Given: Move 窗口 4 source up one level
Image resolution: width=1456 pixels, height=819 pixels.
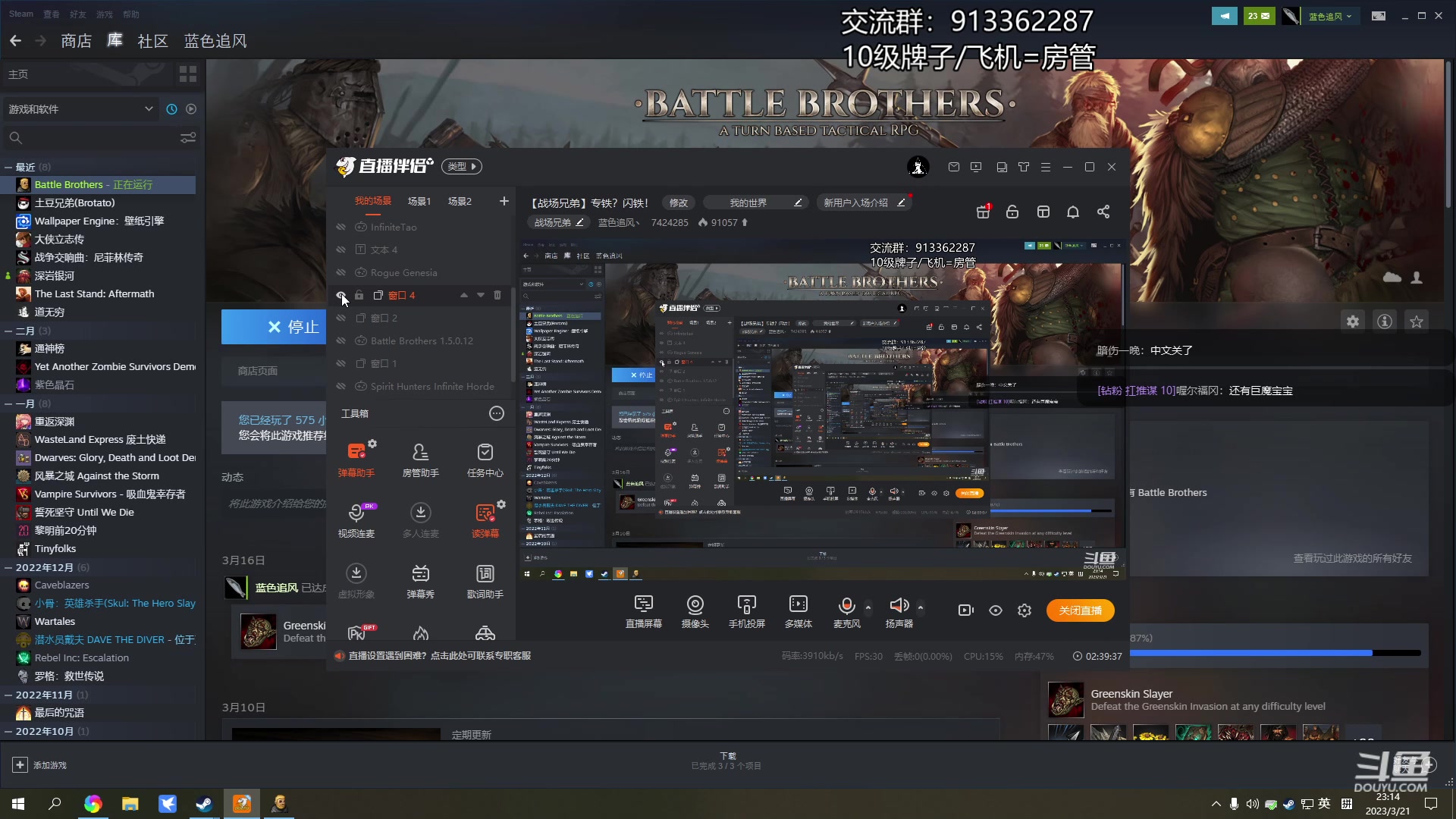Looking at the screenshot, I should [463, 295].
